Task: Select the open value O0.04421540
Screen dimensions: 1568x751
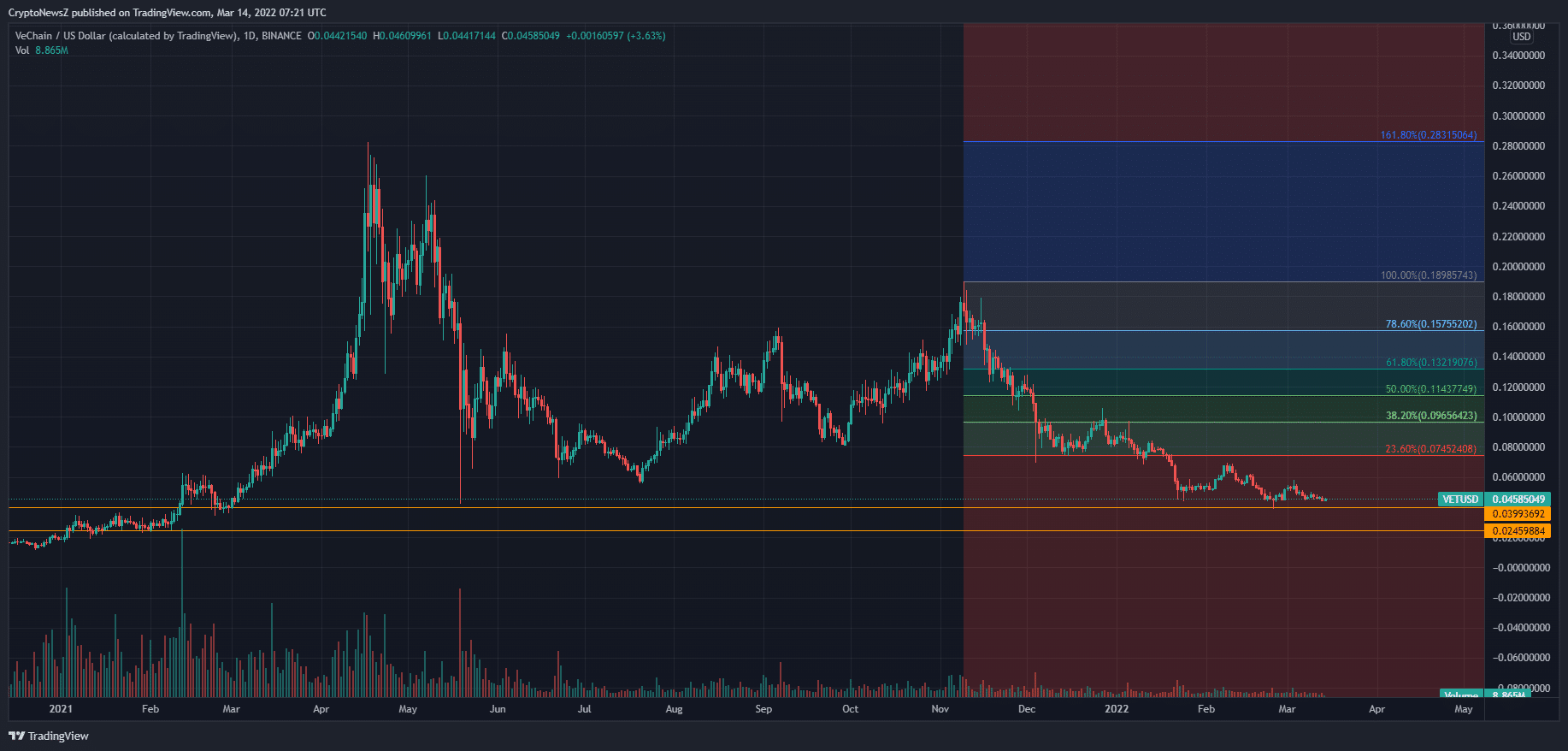Action: tap(338, 36)
